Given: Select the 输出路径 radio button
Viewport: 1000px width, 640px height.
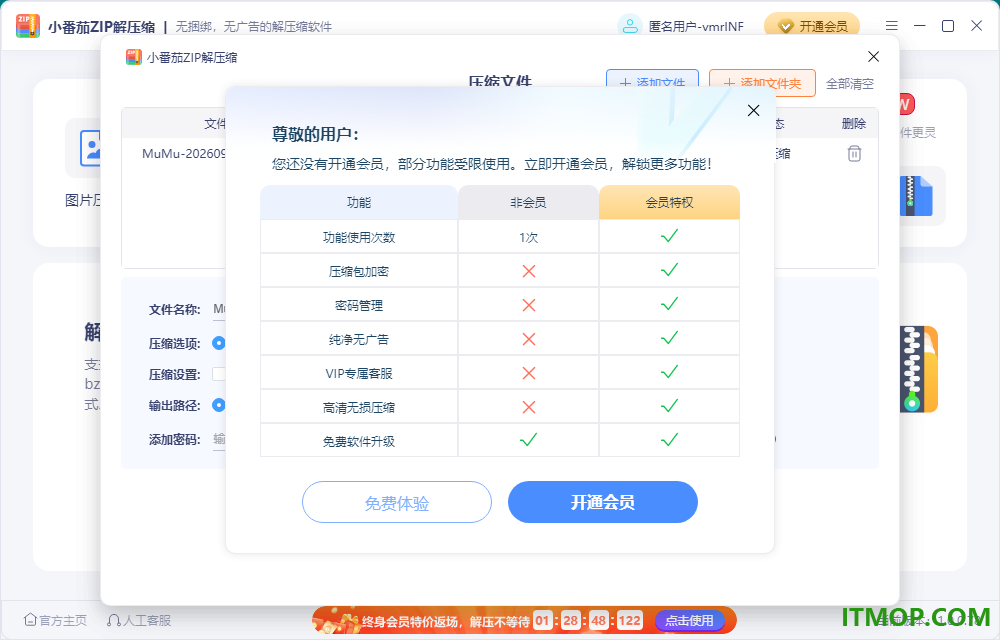Looking at the screenshot, I should click(219, 405).
